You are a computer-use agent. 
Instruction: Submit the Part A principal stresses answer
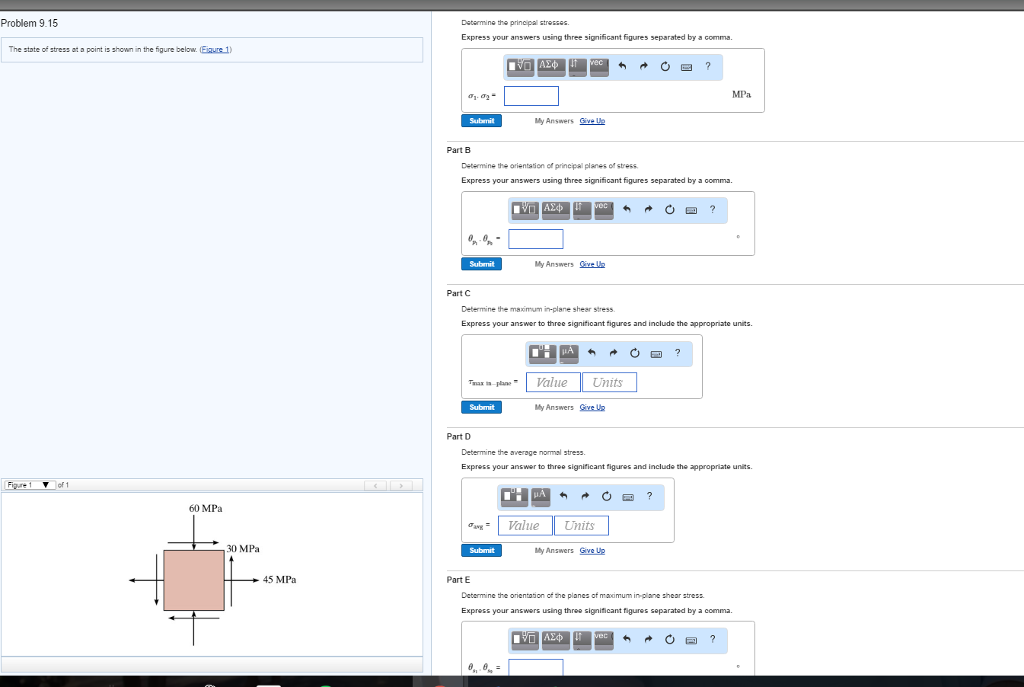(x=481, y=121)
